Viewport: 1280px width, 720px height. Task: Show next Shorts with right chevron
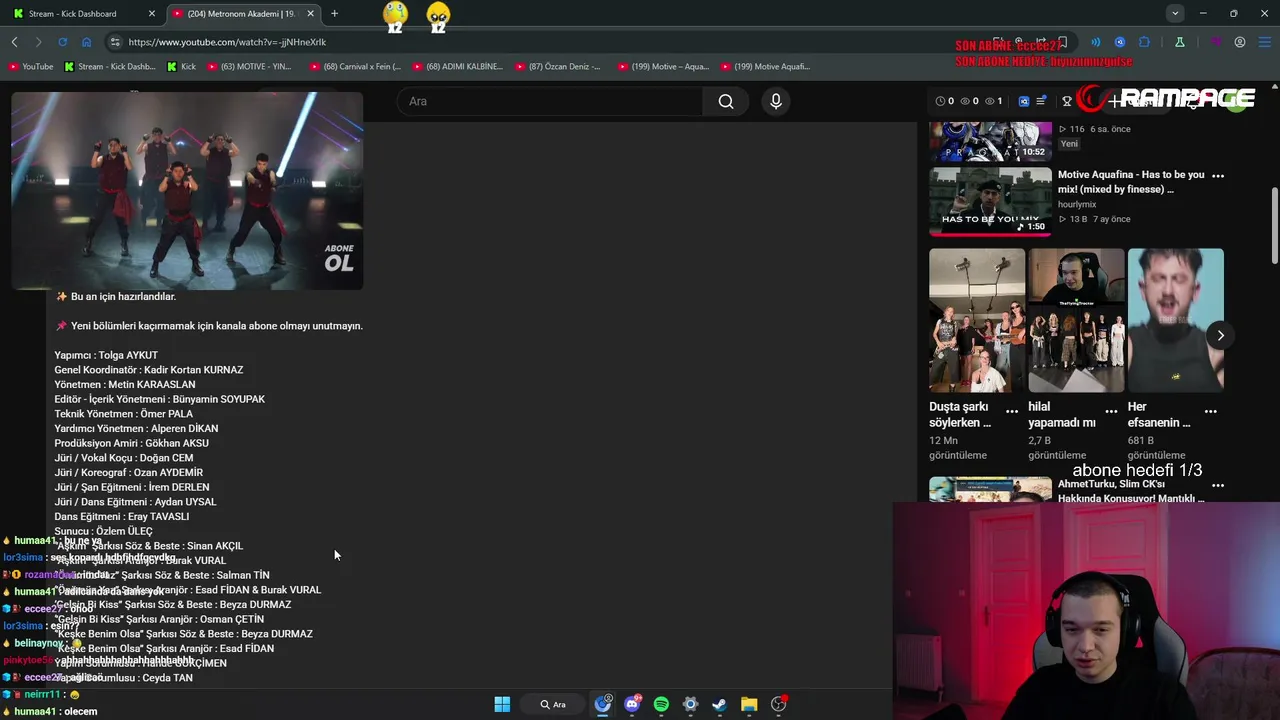[1220, 335]
